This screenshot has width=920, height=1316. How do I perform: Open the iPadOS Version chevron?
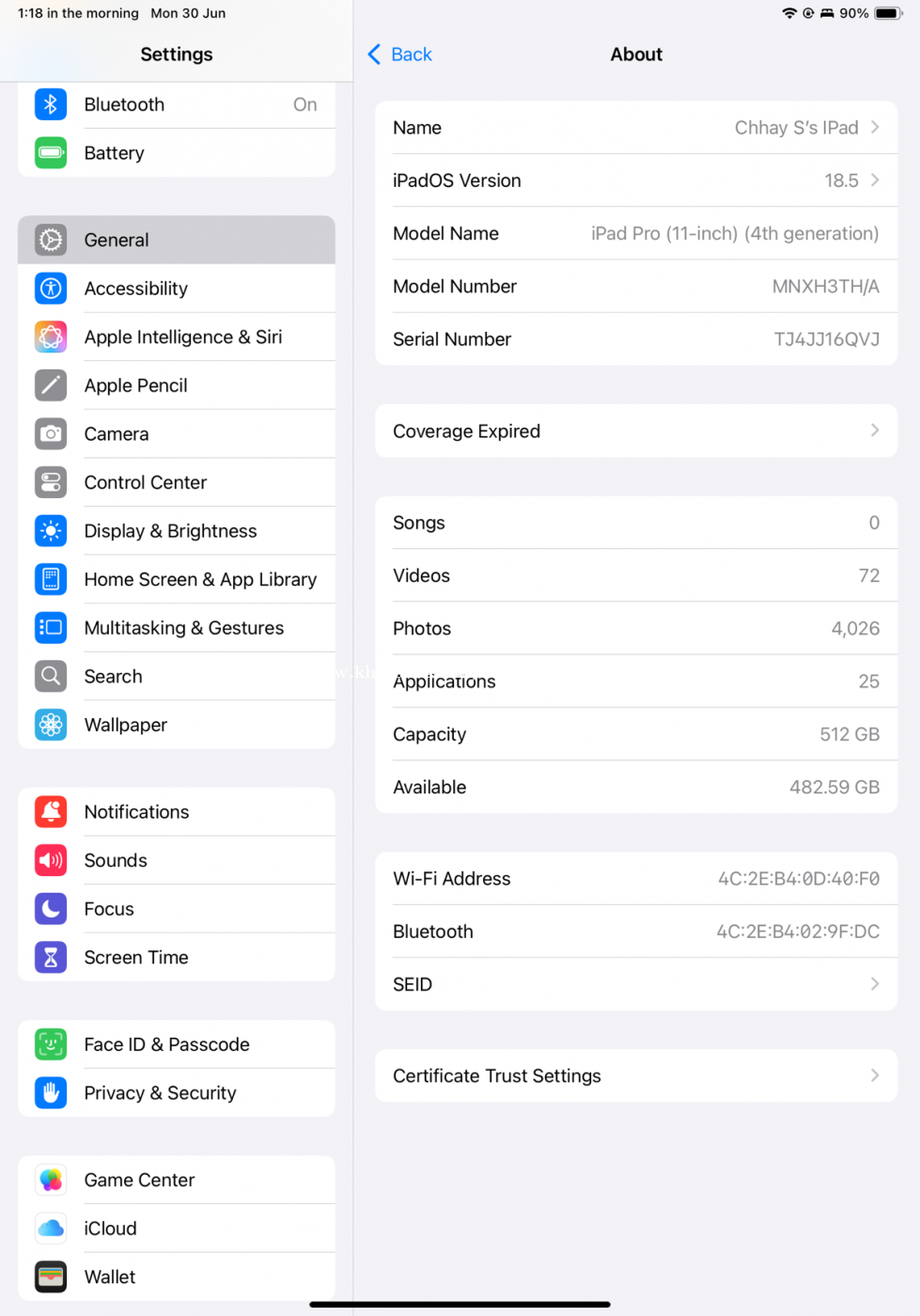point(875,180)
